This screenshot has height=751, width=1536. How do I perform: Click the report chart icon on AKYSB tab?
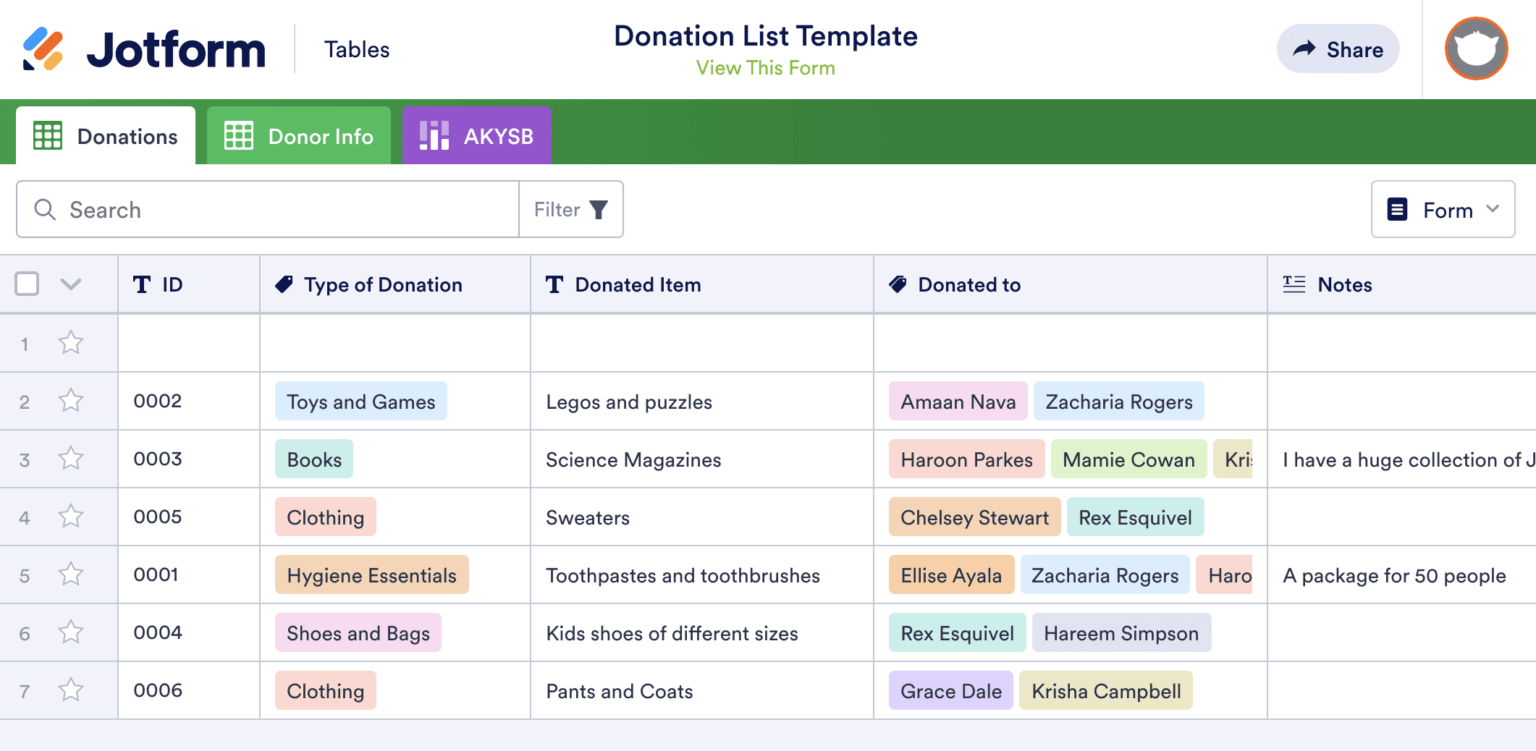click(433, 135)
